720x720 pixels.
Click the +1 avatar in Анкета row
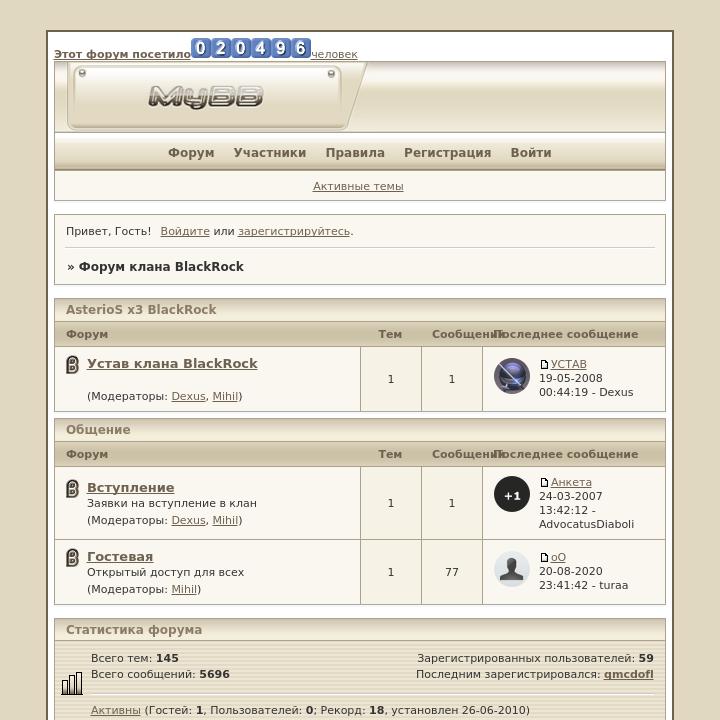tap(512, 494)
